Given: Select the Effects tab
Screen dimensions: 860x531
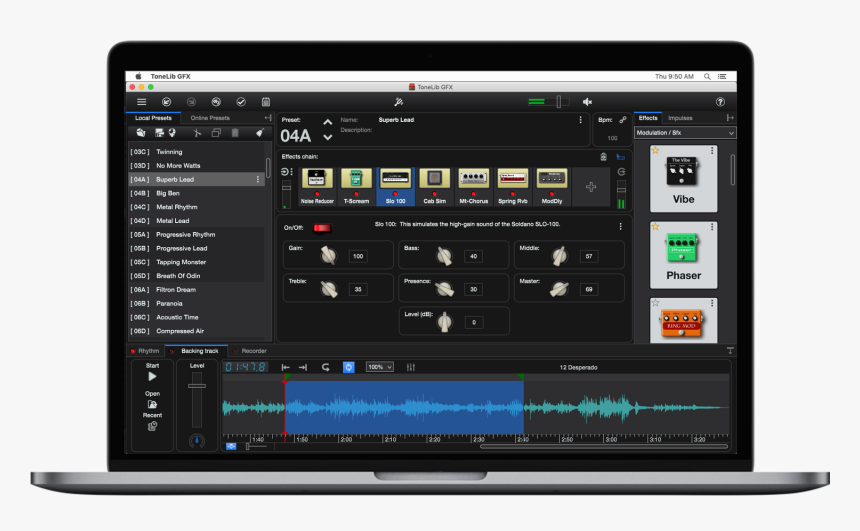Looking at the screenshot, I should [648, 118].
